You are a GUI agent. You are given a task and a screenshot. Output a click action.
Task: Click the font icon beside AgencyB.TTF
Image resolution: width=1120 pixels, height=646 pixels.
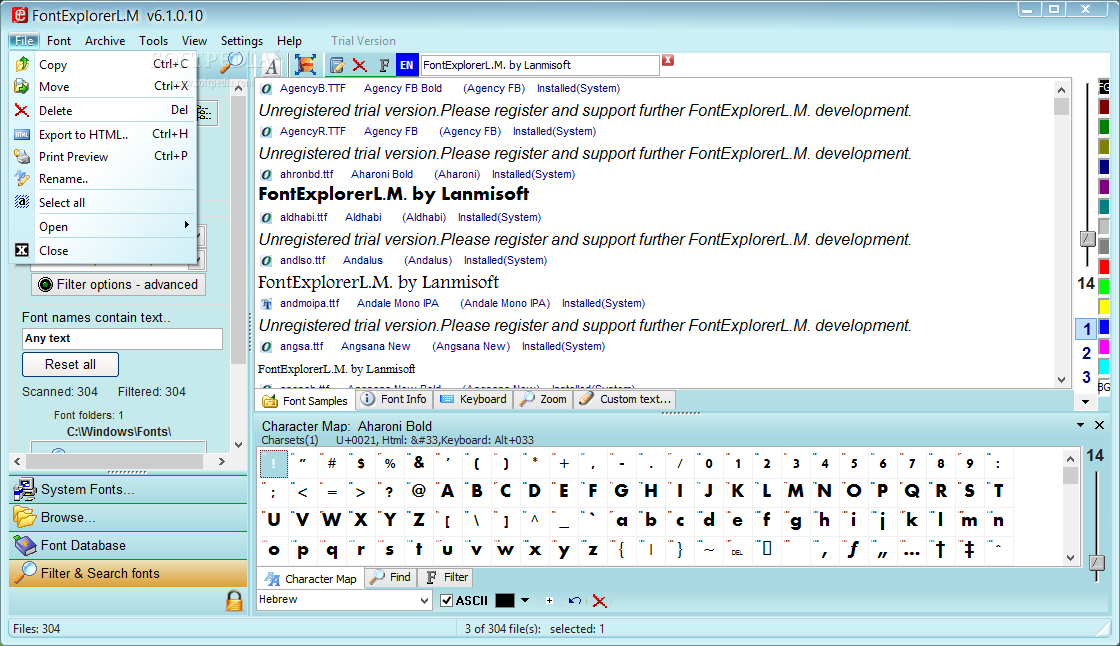[x=266, y=89]
